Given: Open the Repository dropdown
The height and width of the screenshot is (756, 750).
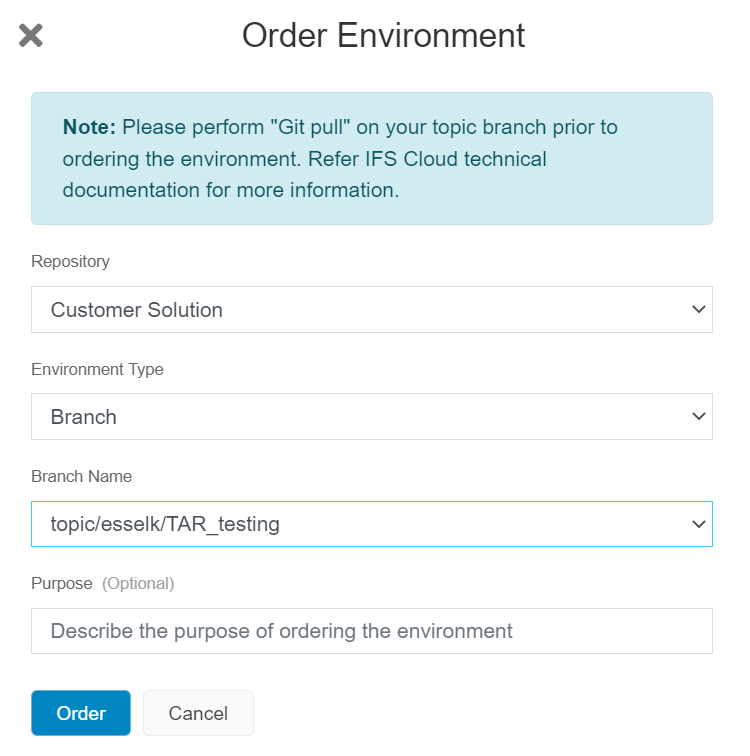Looking at the screenshot, I should click(371, 310).
